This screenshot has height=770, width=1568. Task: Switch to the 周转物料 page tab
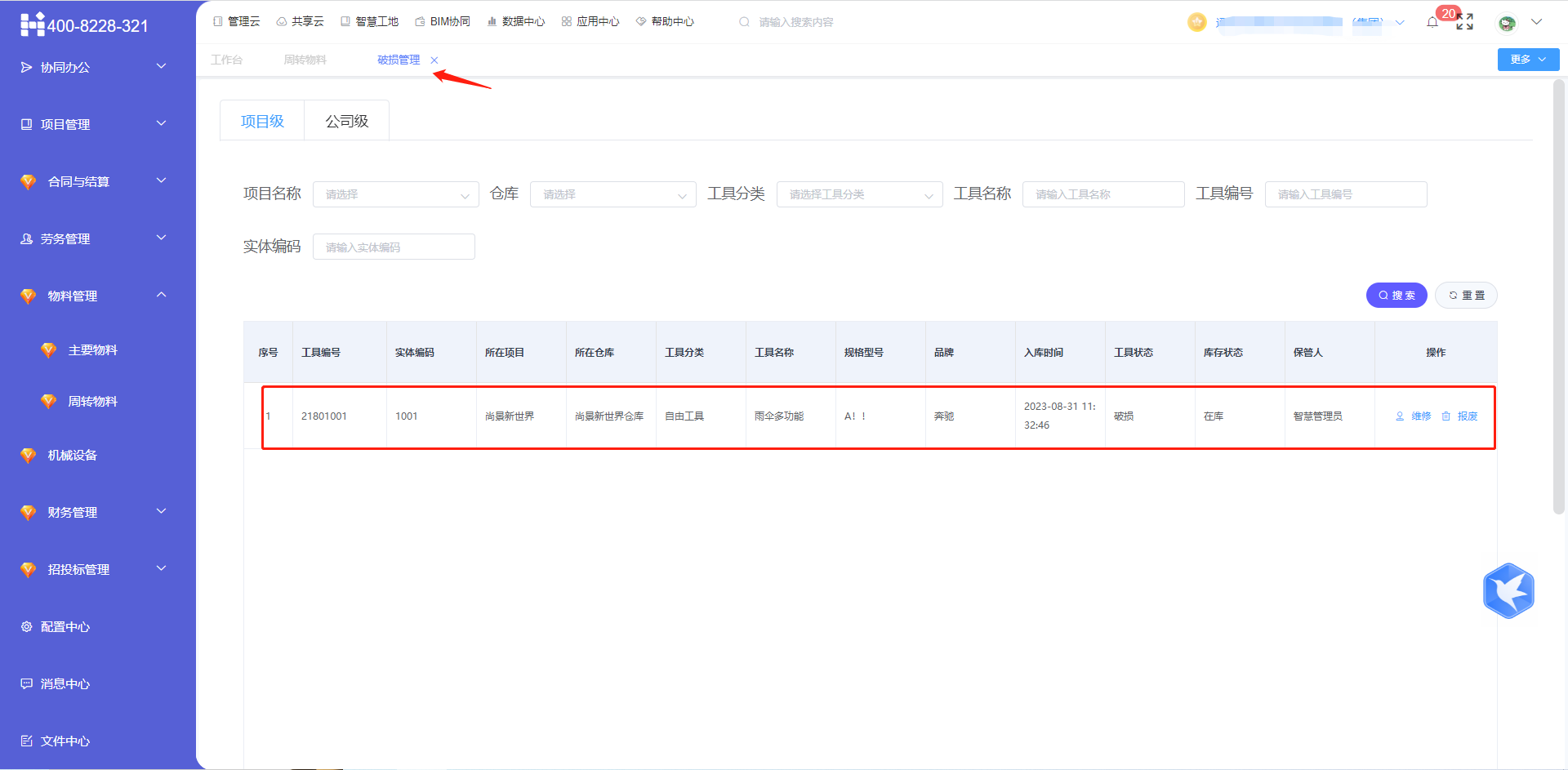(305, 60)
